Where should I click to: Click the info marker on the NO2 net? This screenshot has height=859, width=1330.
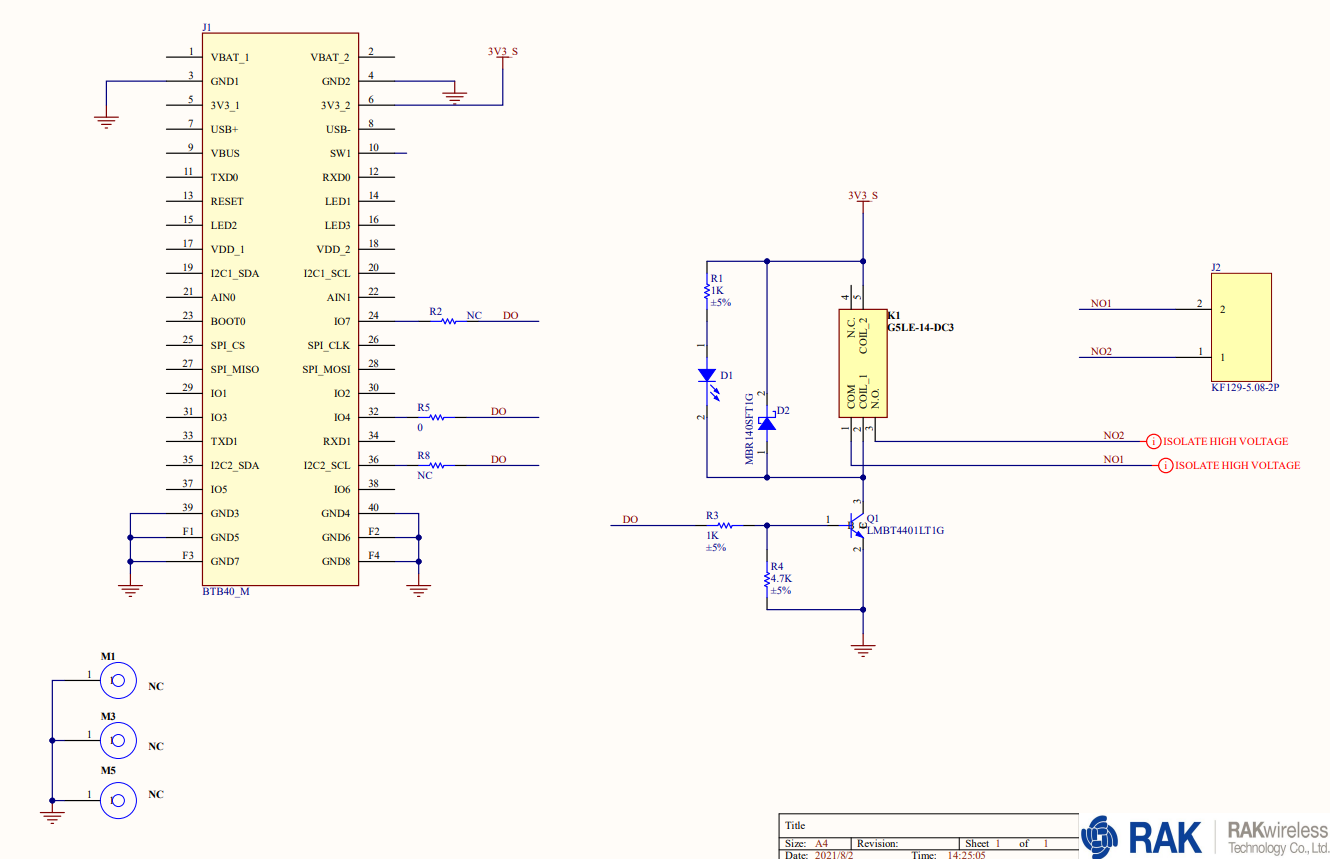click(x=1153, y=441)
